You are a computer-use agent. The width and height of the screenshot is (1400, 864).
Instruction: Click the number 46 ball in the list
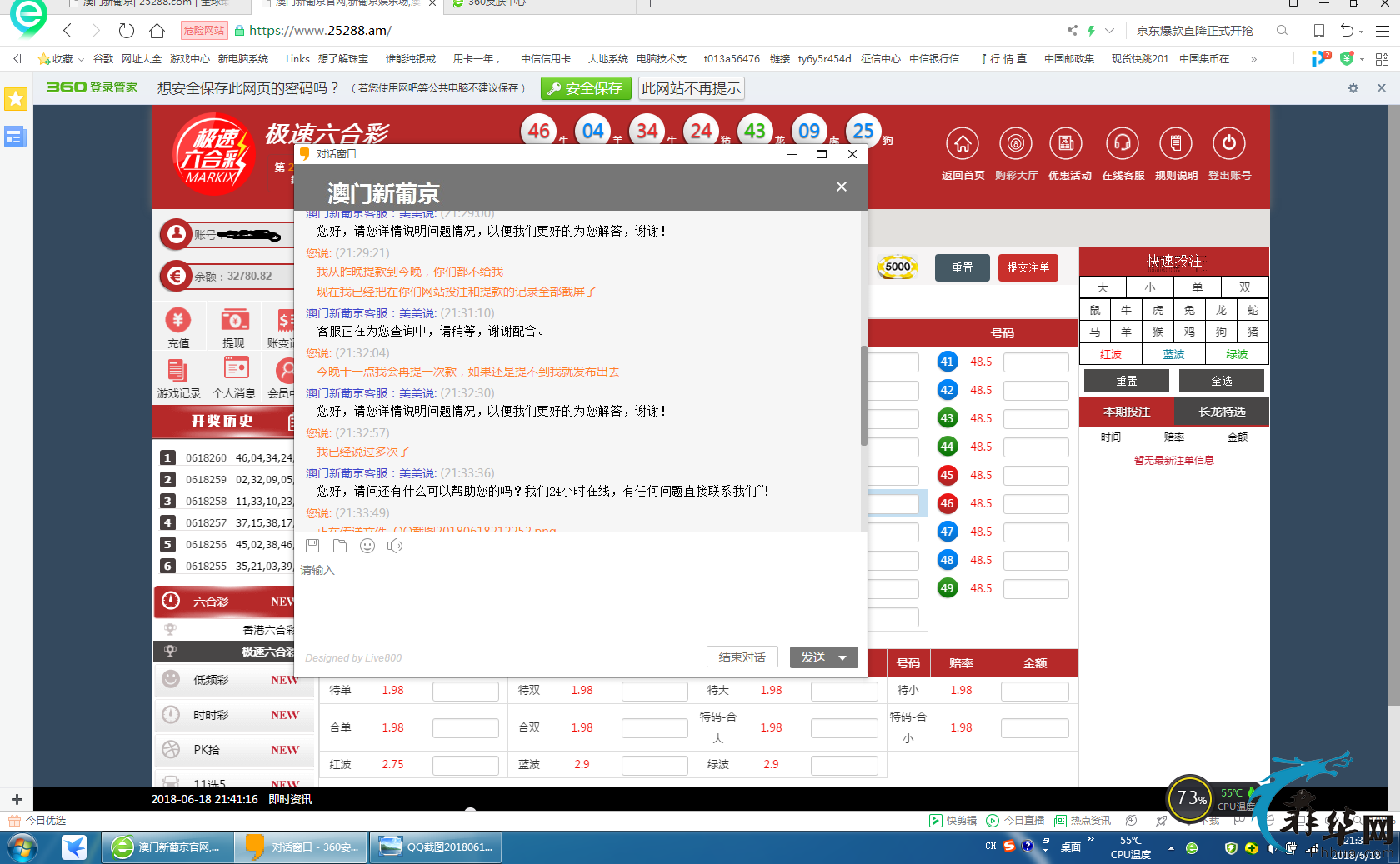point(947,503)
